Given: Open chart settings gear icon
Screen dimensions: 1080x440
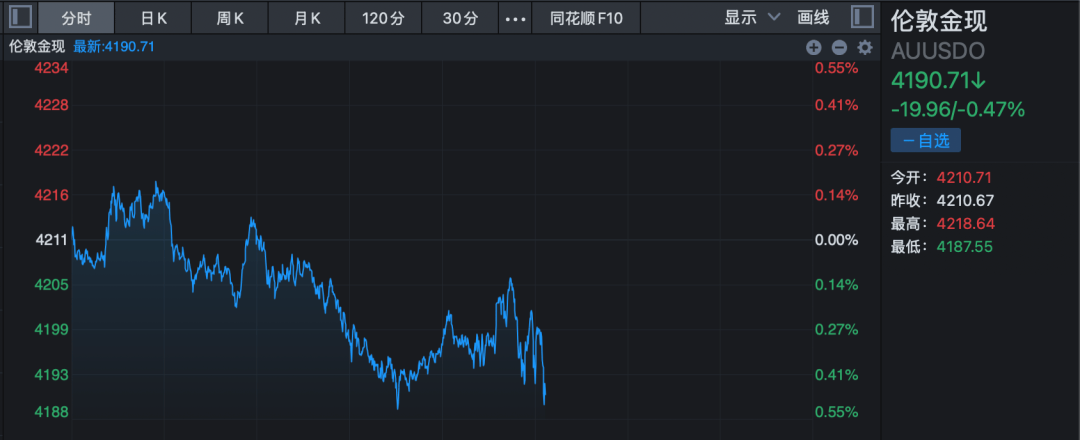Looking at the screenshot, I should [x=865, y=47].
